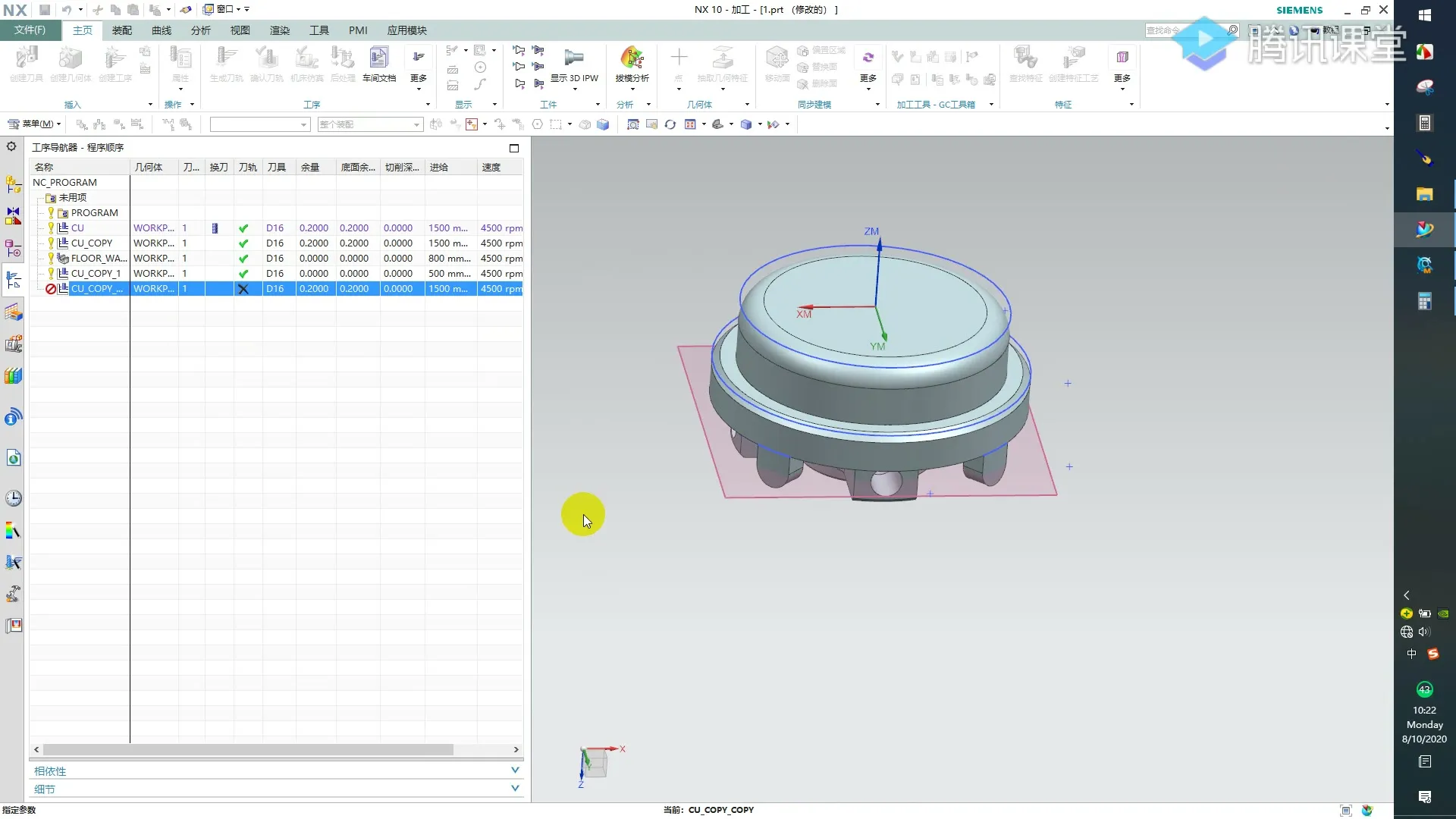Screen dimensions: 1456x819
Task: Switch to the 分析 ribbon tab
Action: [x=200, y=30]
